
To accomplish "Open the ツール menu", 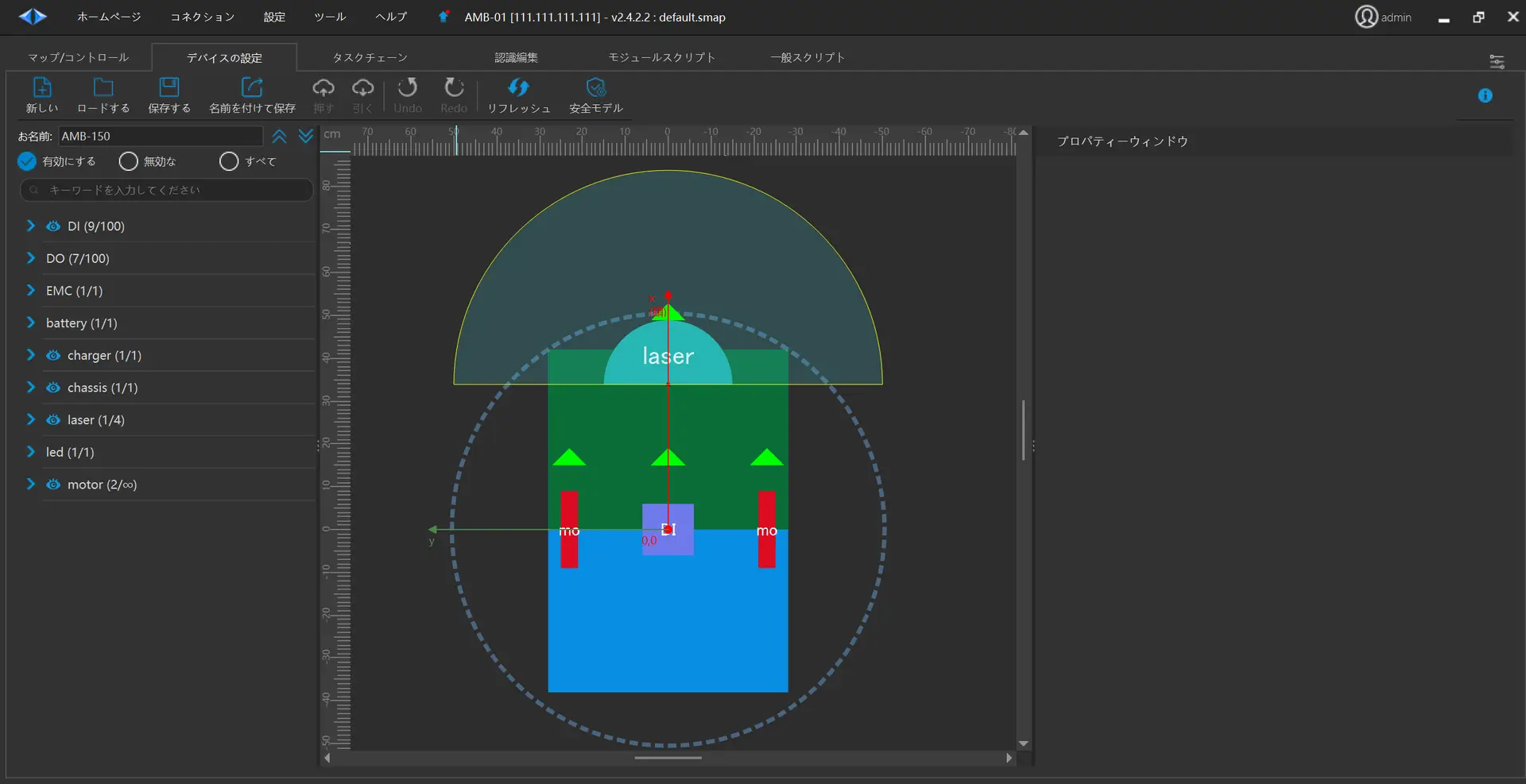I will click(x=330, y=17).
